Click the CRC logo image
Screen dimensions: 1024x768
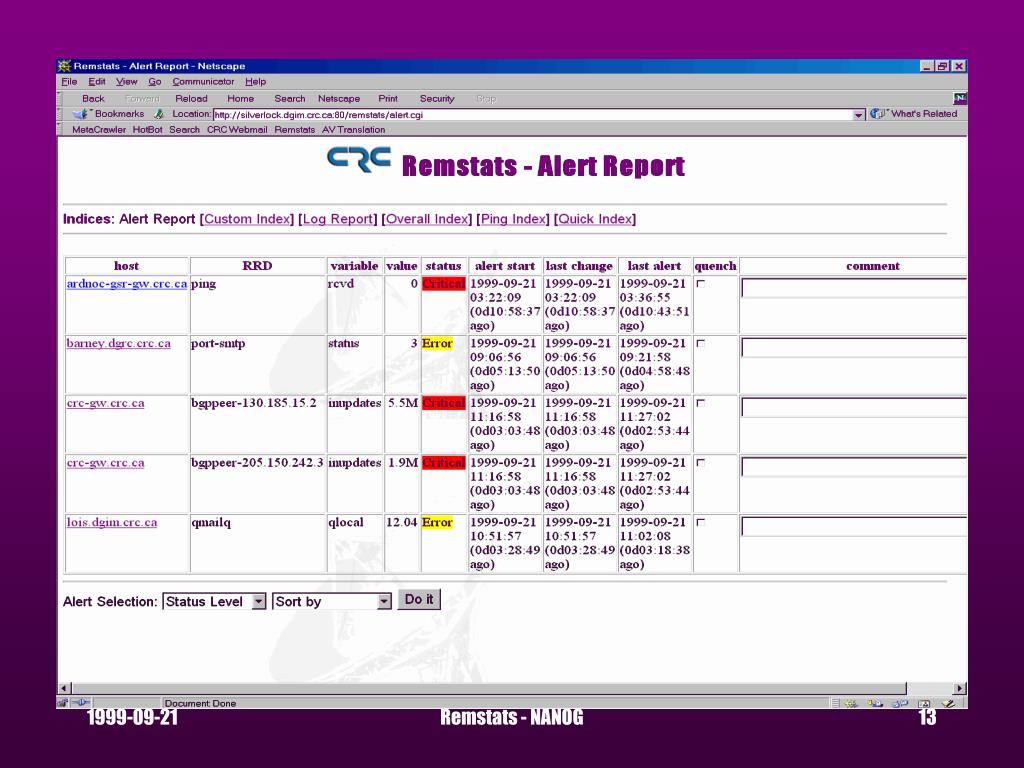point(359,160)
